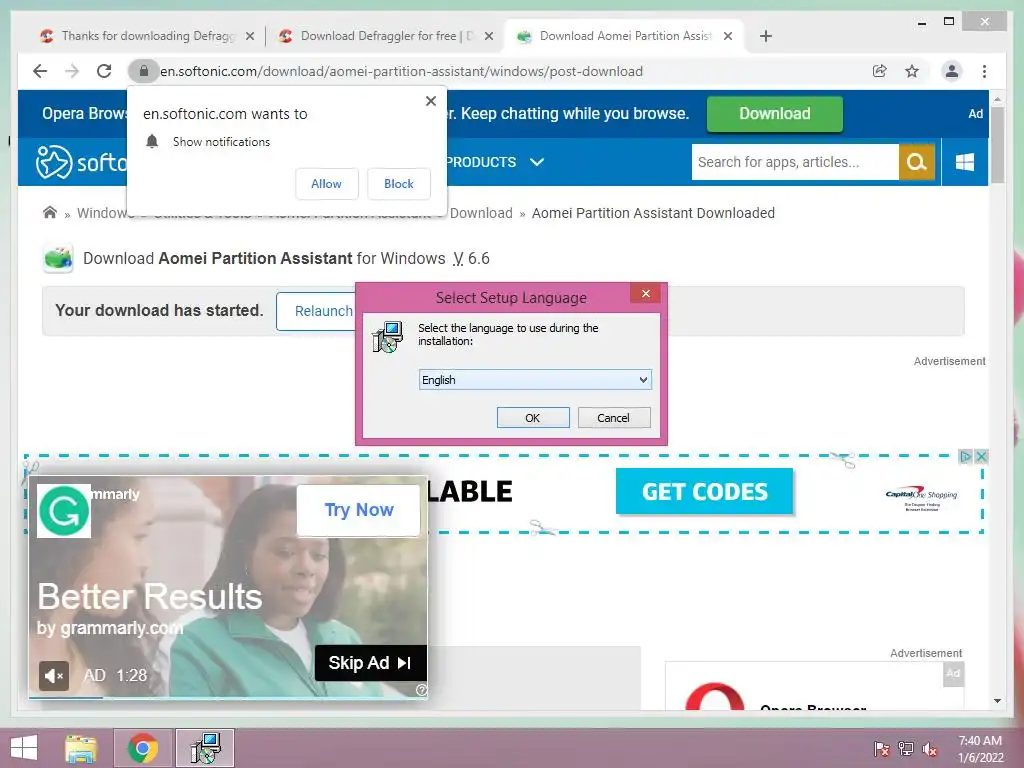
Task: Click the page scrollbar up arrow
Action: 997,99
